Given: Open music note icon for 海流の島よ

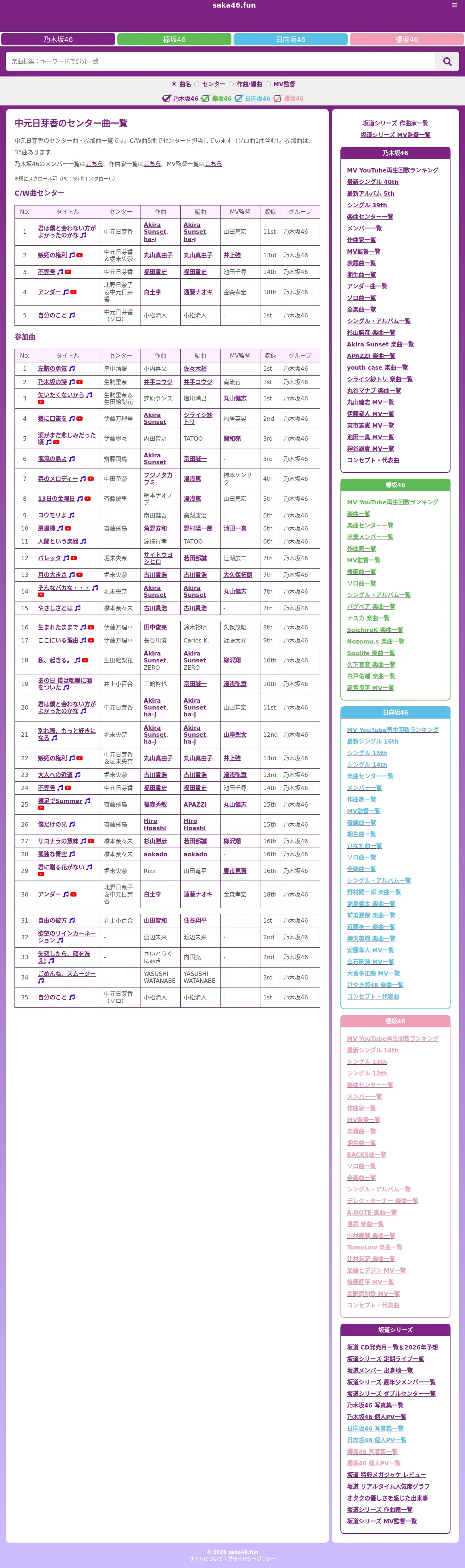Looking at the screenshot, I should pos(72,459).
